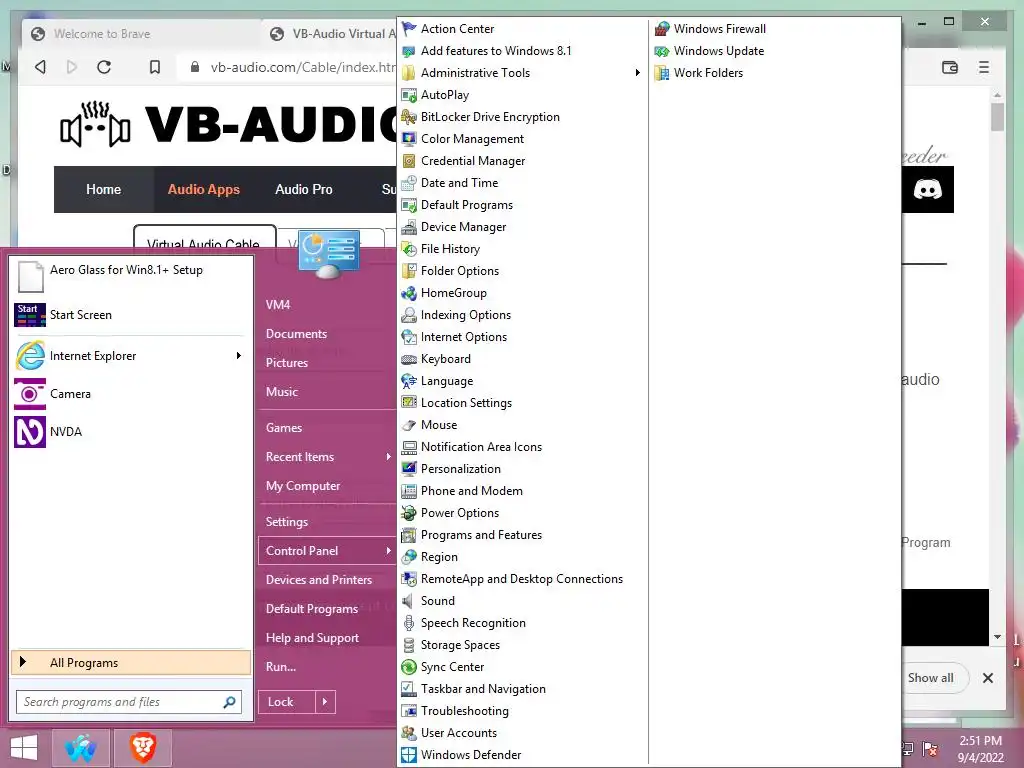Open the Keyboard icon
The height and width of the screenshot is (768, 1024).
[409, 359]
